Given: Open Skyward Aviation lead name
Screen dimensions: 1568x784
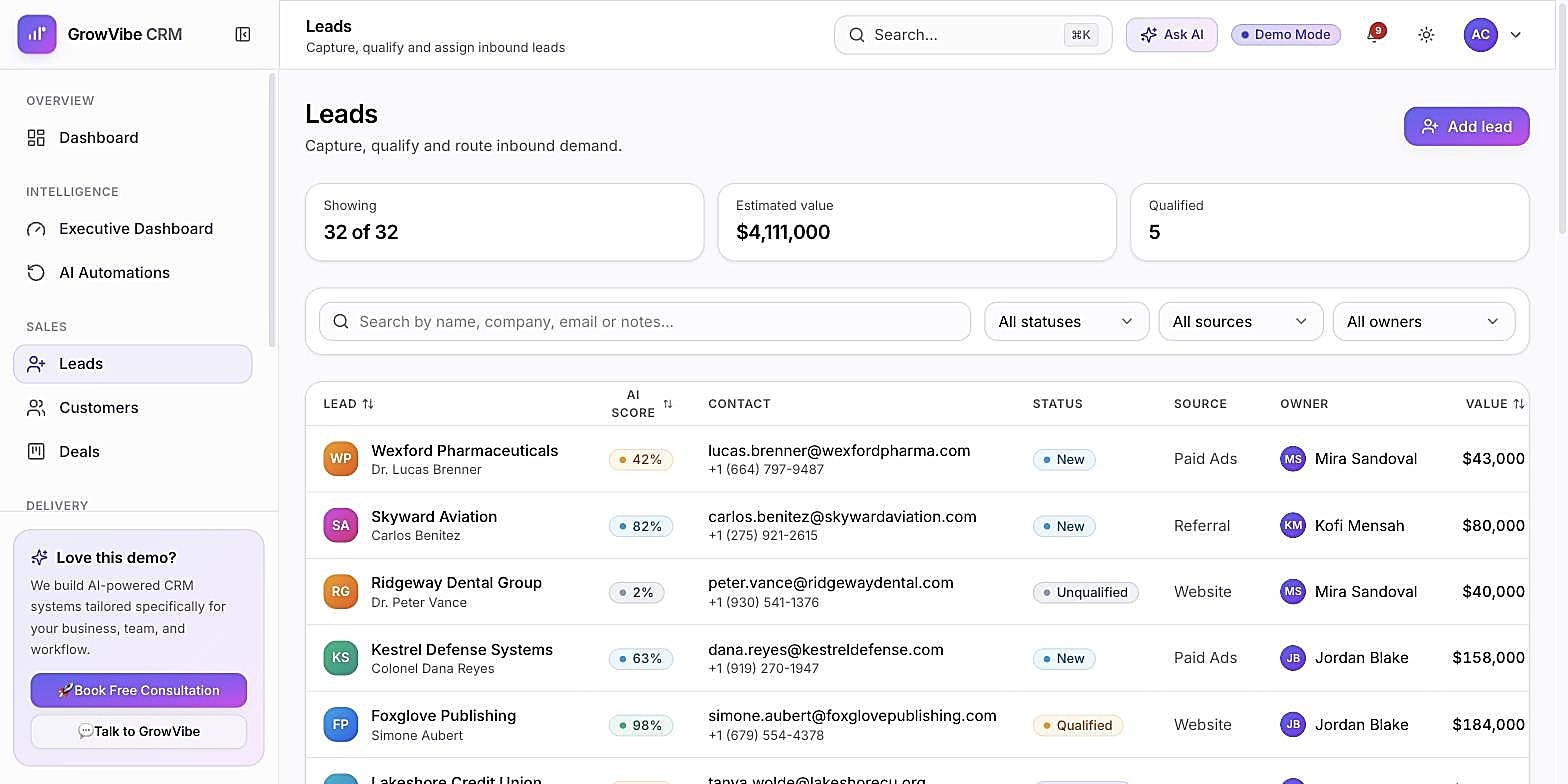Looking at the screenshot, I should tap(434, 517).
